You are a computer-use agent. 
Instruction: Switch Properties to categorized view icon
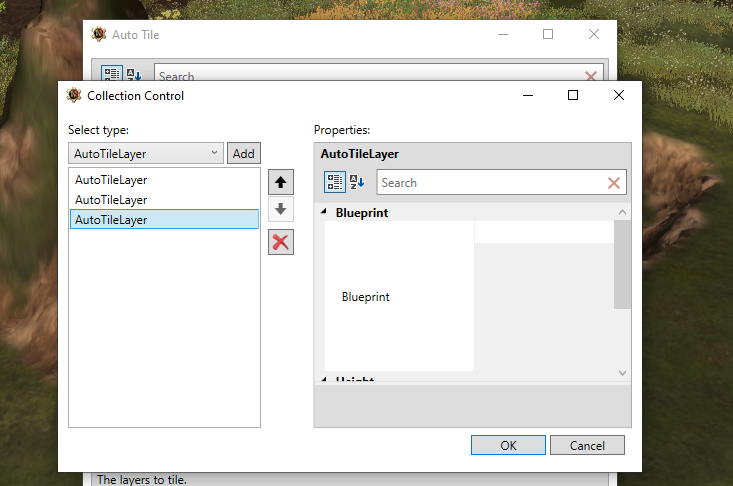tap(335, 182)
